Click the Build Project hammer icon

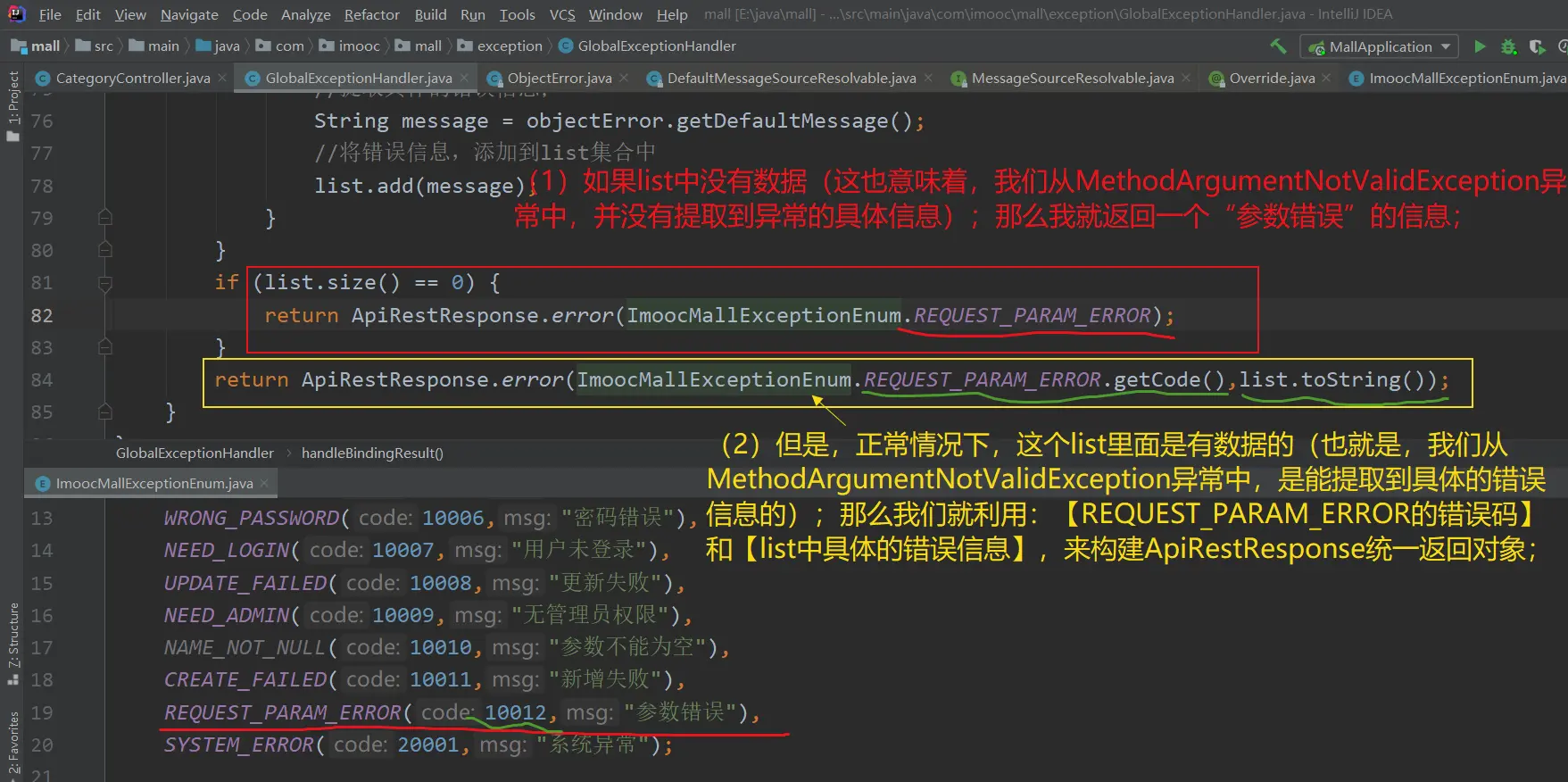pyautogui.click(x=1278, y=46)
